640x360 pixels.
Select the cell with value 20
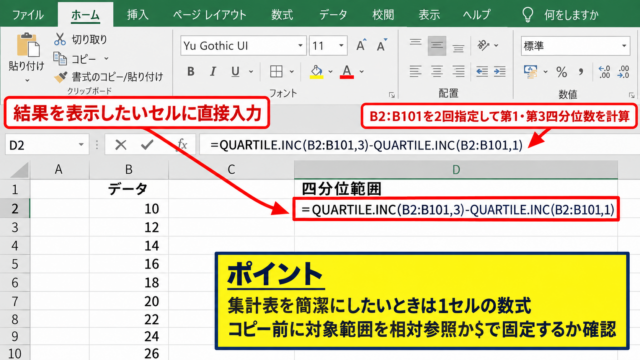pyautogui.click(x=129, y=301)
